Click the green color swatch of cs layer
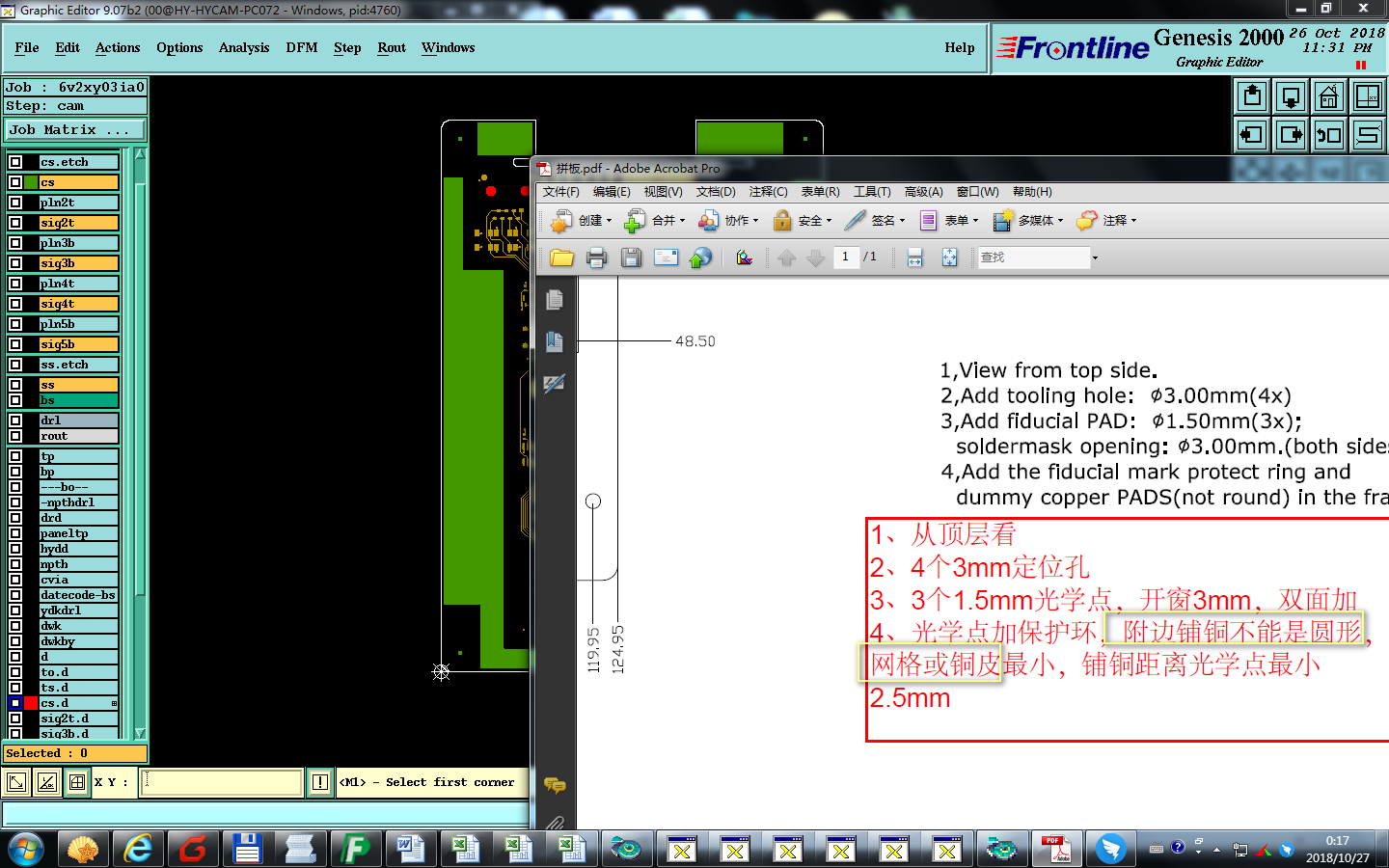Screen dimensions: 1389x868 click(x=31, y=182)
